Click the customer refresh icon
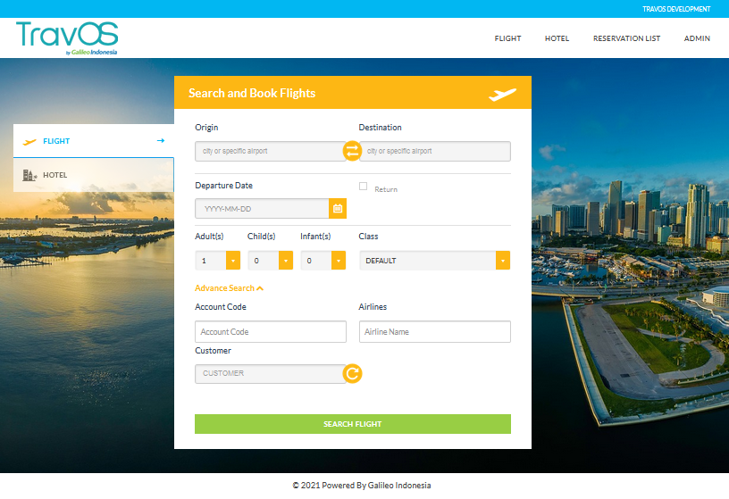 352,373
